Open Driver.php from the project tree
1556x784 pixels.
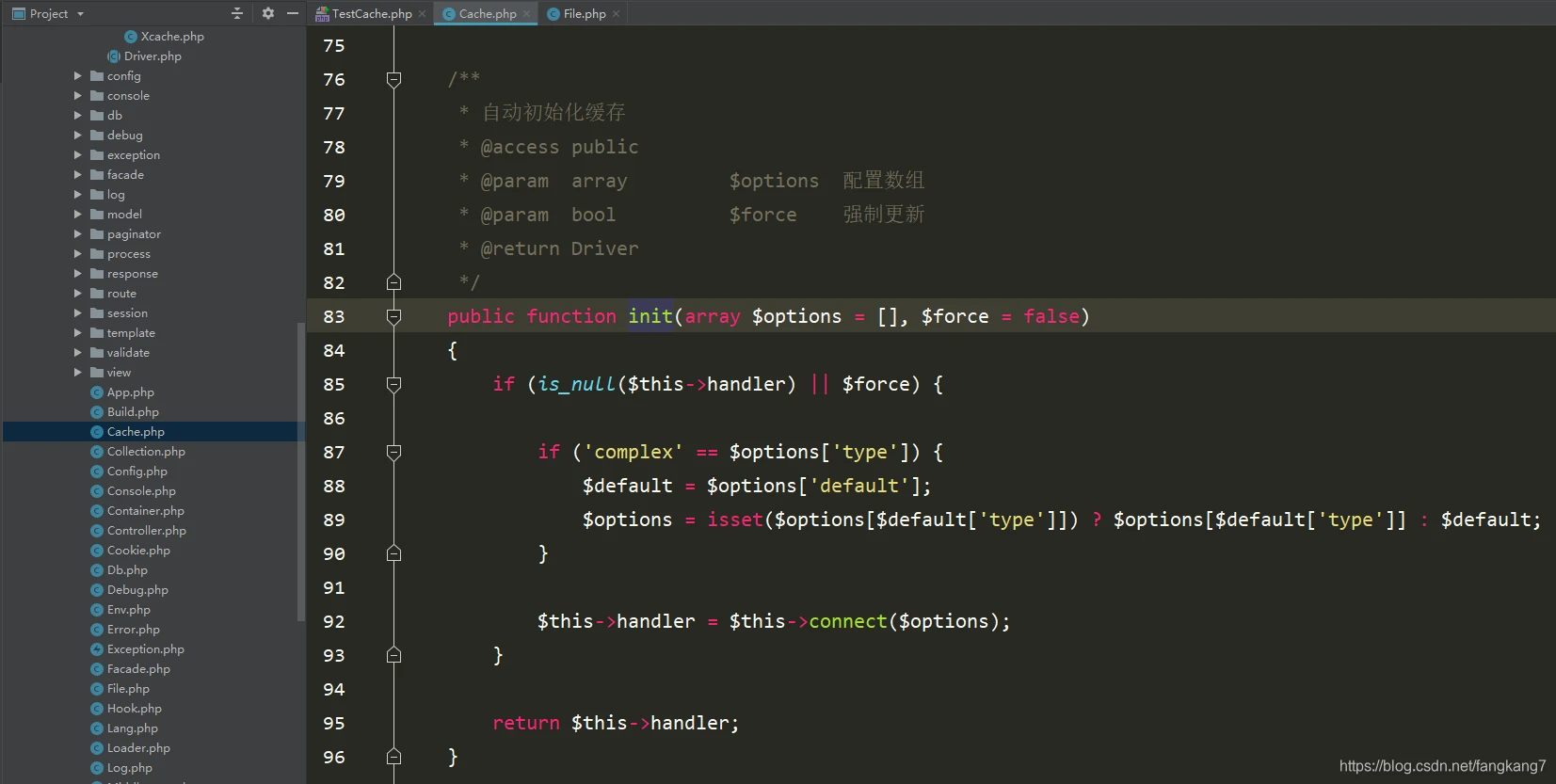152,56
